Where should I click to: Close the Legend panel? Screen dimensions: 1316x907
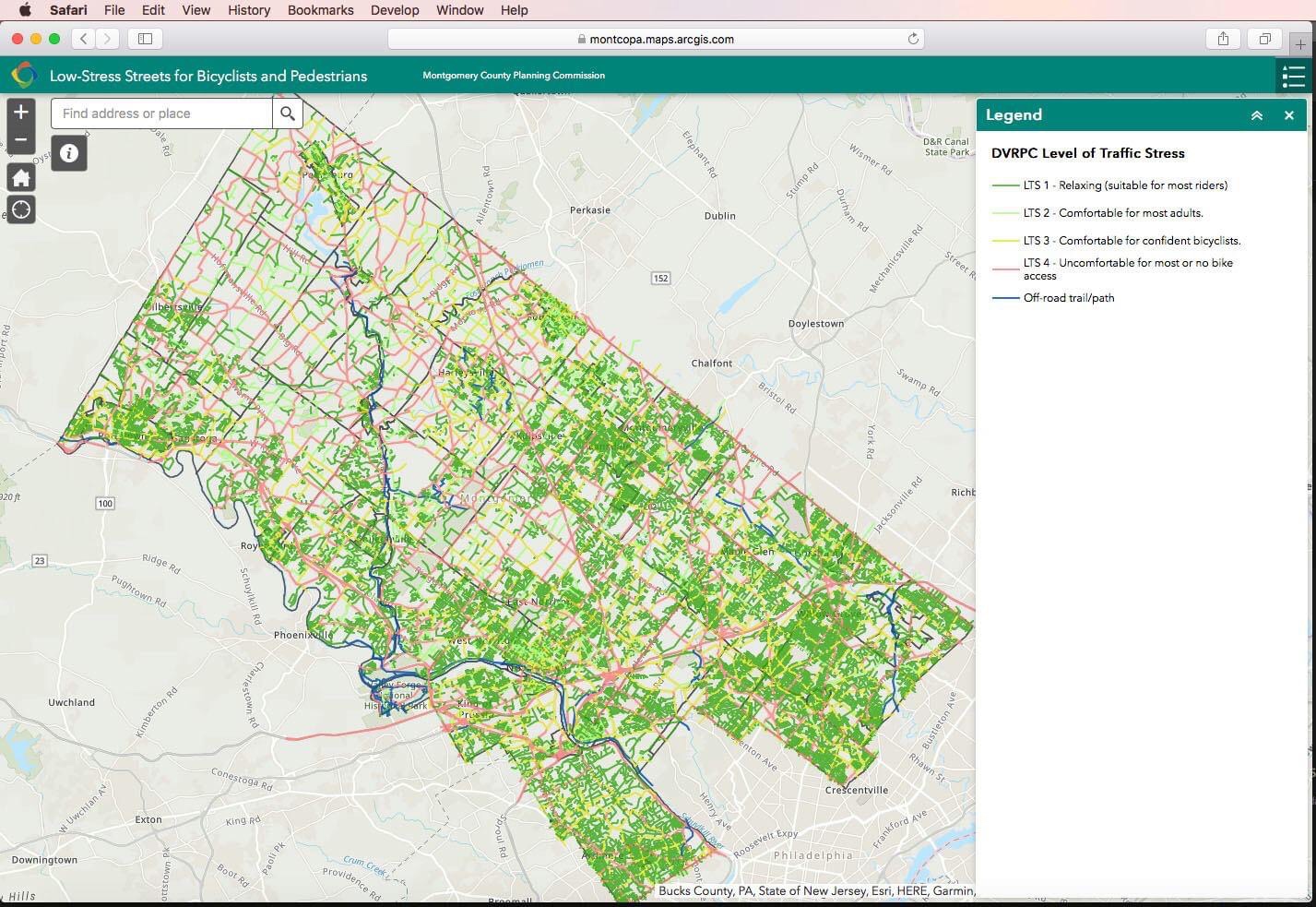1288,115
